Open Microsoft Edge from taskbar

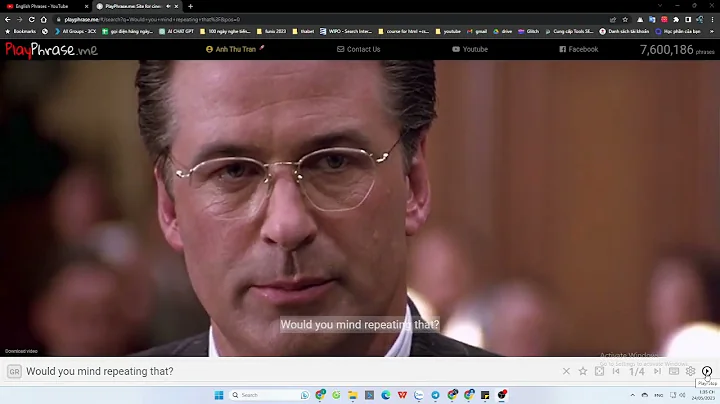click(x=386, y=395)
